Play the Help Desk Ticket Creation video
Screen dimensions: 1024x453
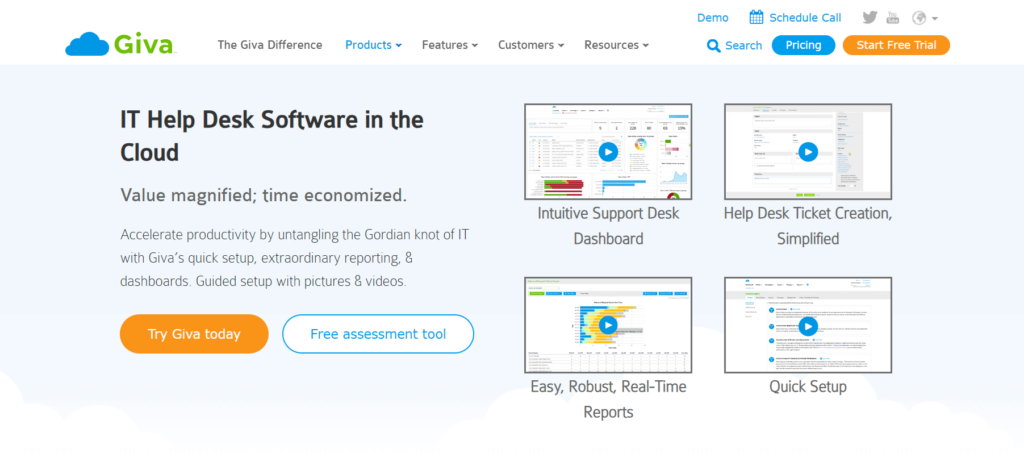808,152
